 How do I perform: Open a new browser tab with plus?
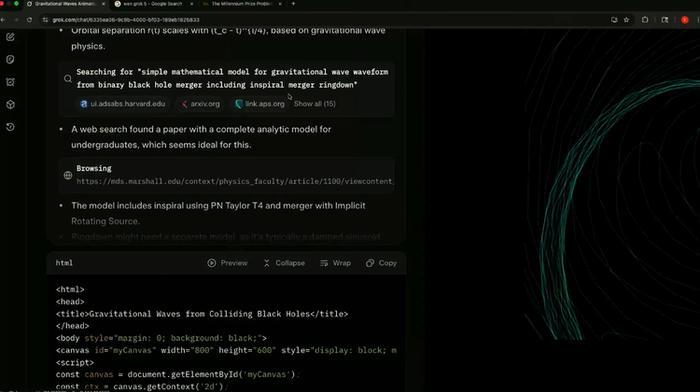[x=293, y=4]
